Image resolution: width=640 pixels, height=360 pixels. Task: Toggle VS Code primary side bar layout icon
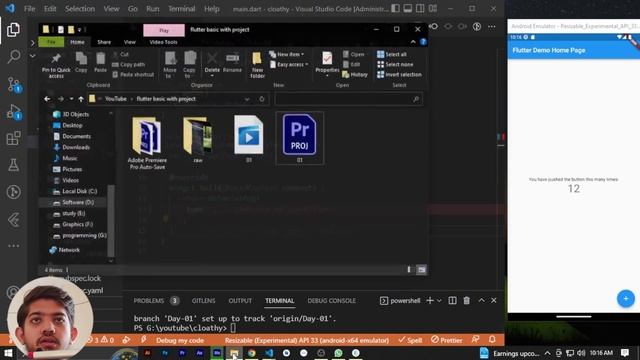tap(395, 8)
